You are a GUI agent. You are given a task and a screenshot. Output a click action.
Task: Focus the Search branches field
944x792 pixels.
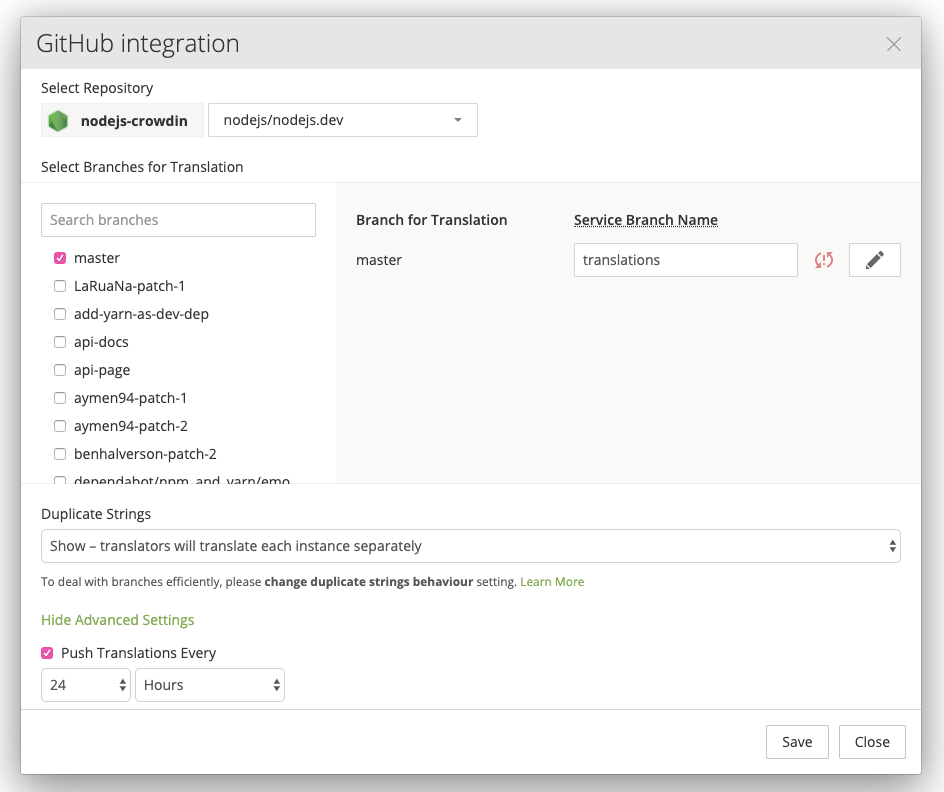tap(178, 220)
